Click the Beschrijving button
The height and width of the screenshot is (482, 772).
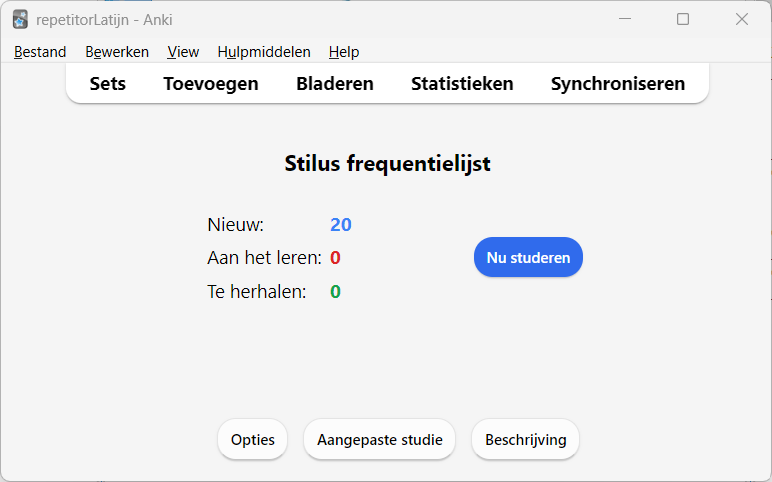coord(525,440)
